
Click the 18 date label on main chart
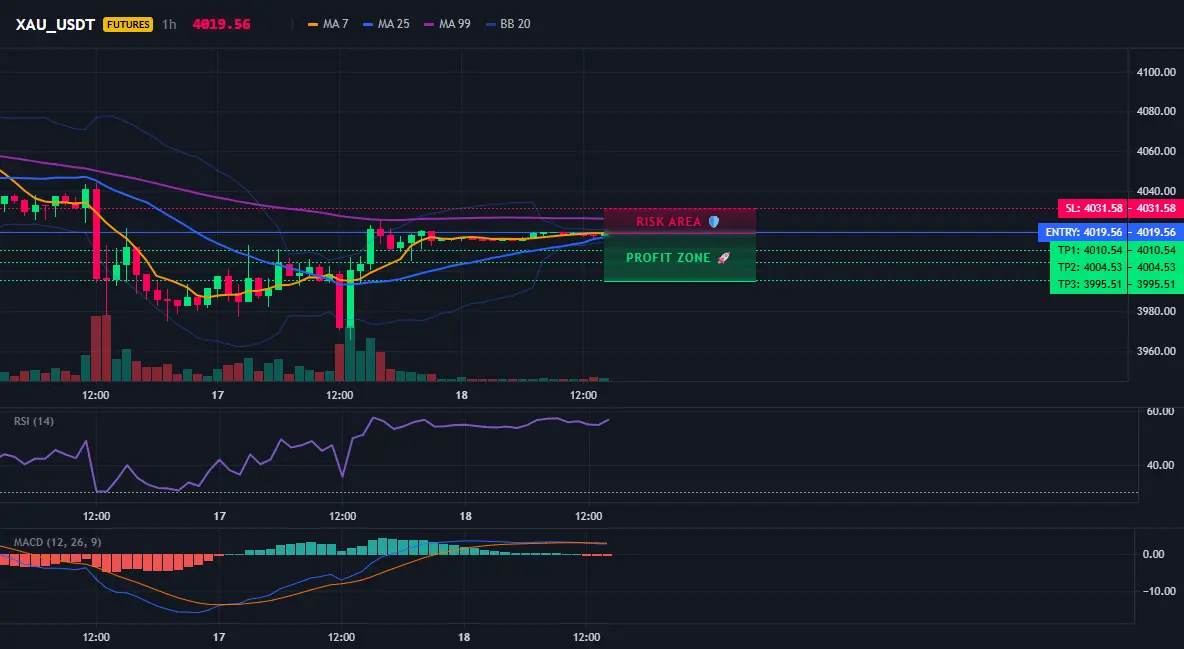[x=461, y=395]
